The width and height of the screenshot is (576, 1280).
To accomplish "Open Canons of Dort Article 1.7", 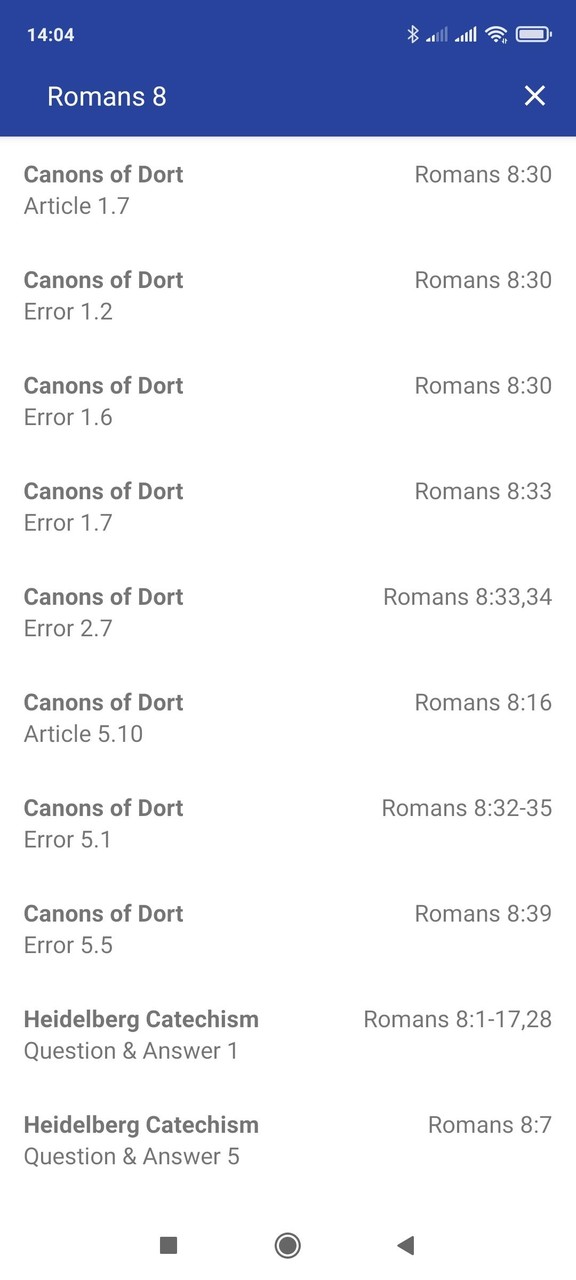I will pos(288,190).
